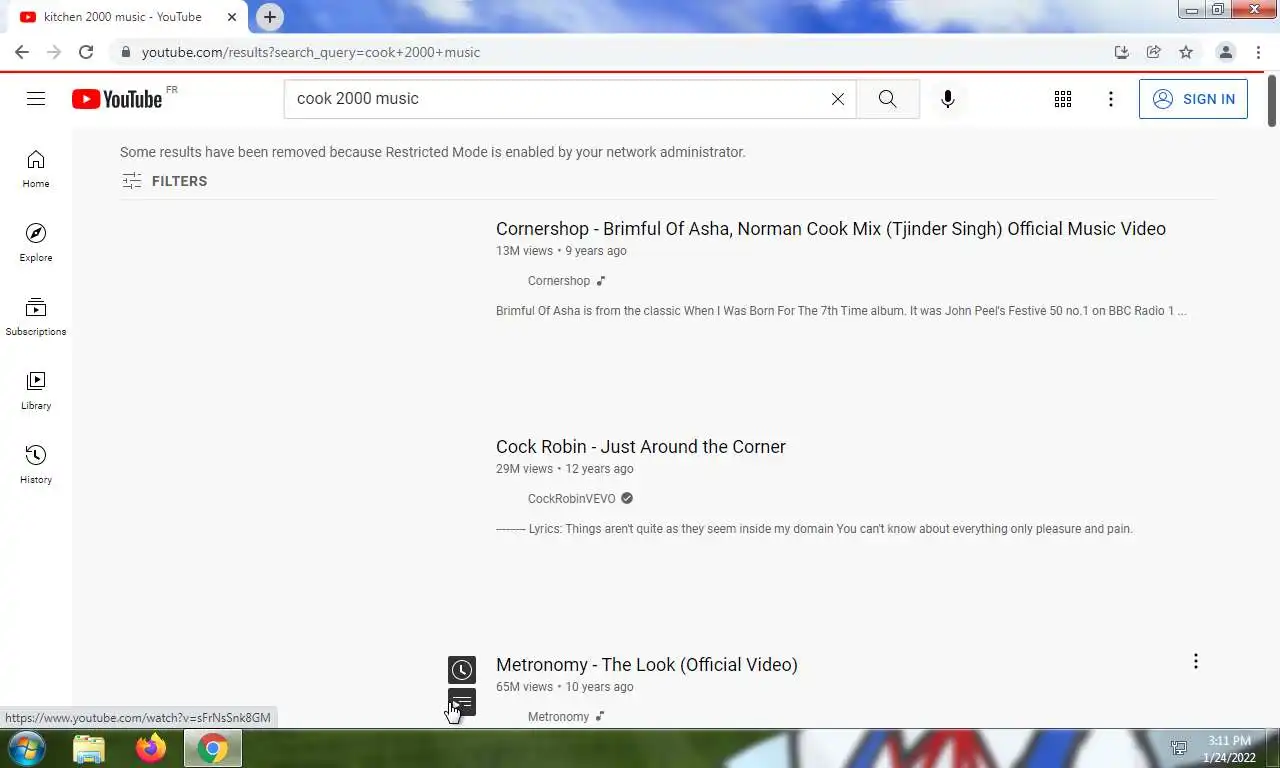Close the 'kitchen 2000 music' tab
The image size is (1280, 768).
232,17
